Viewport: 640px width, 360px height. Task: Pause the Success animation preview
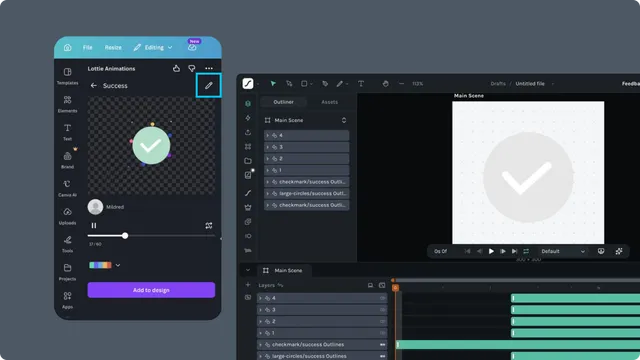[x=94, y=225]
